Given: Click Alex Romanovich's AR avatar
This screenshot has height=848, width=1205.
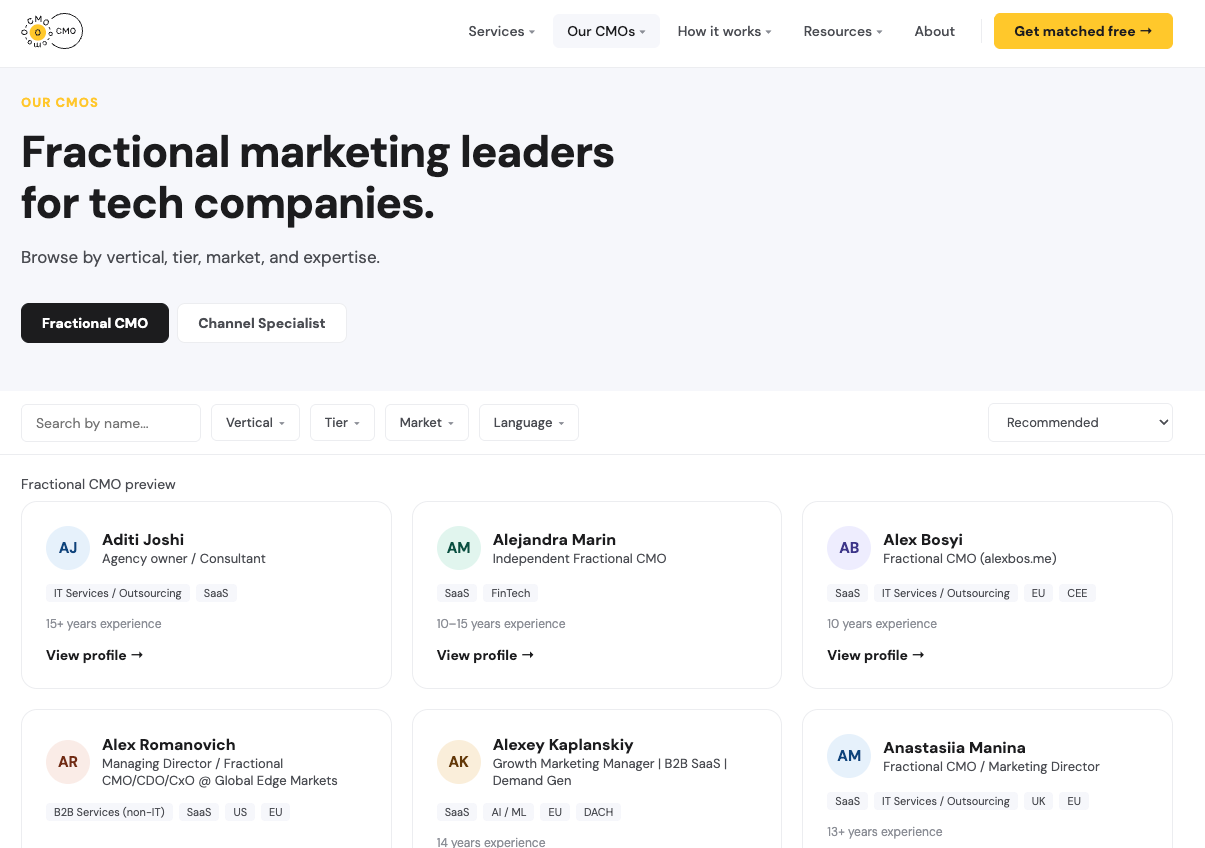Looking at the screenshot, I should click(68, 762).
